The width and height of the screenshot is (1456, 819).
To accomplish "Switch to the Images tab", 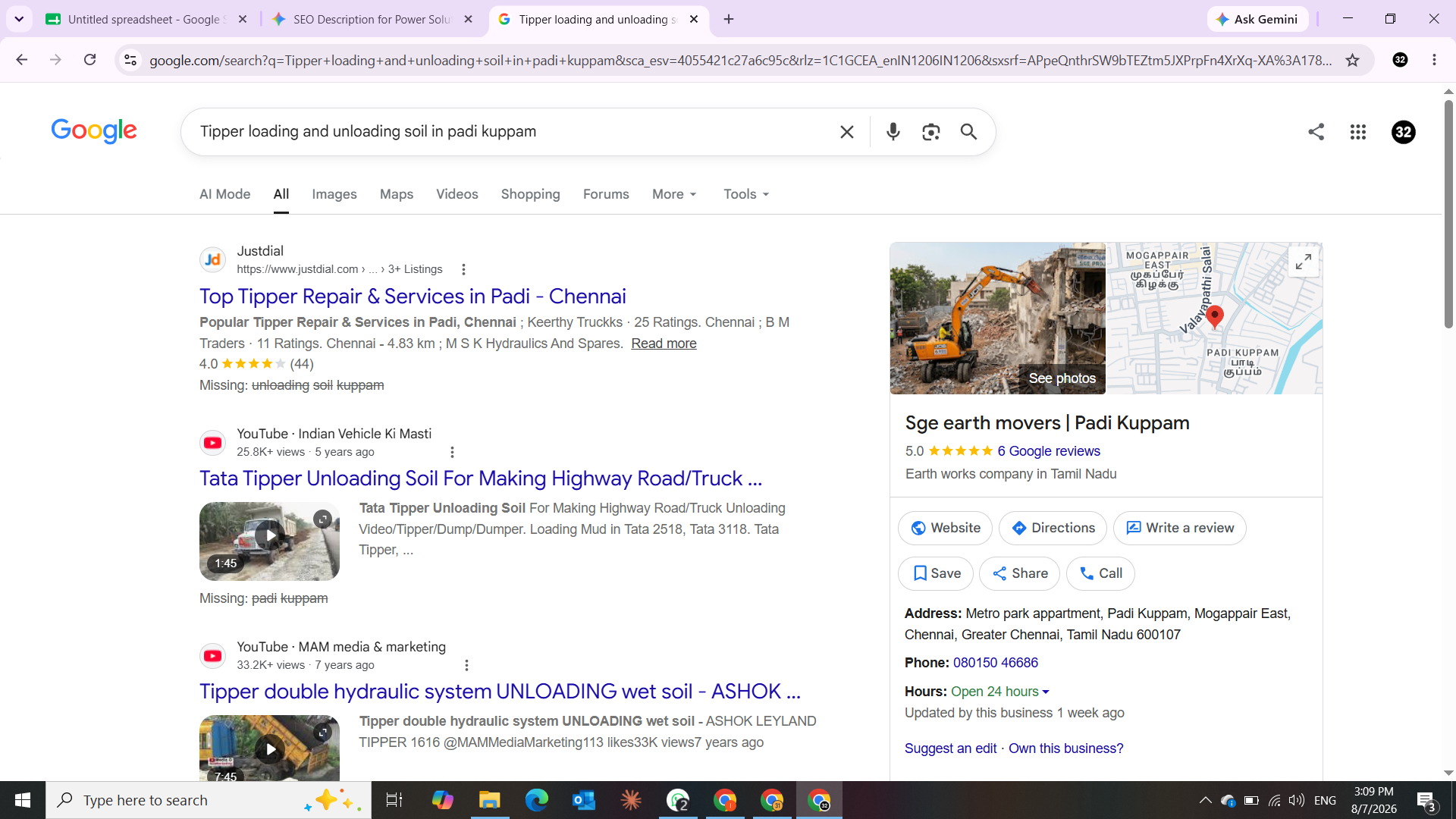I will click(334, 194).
